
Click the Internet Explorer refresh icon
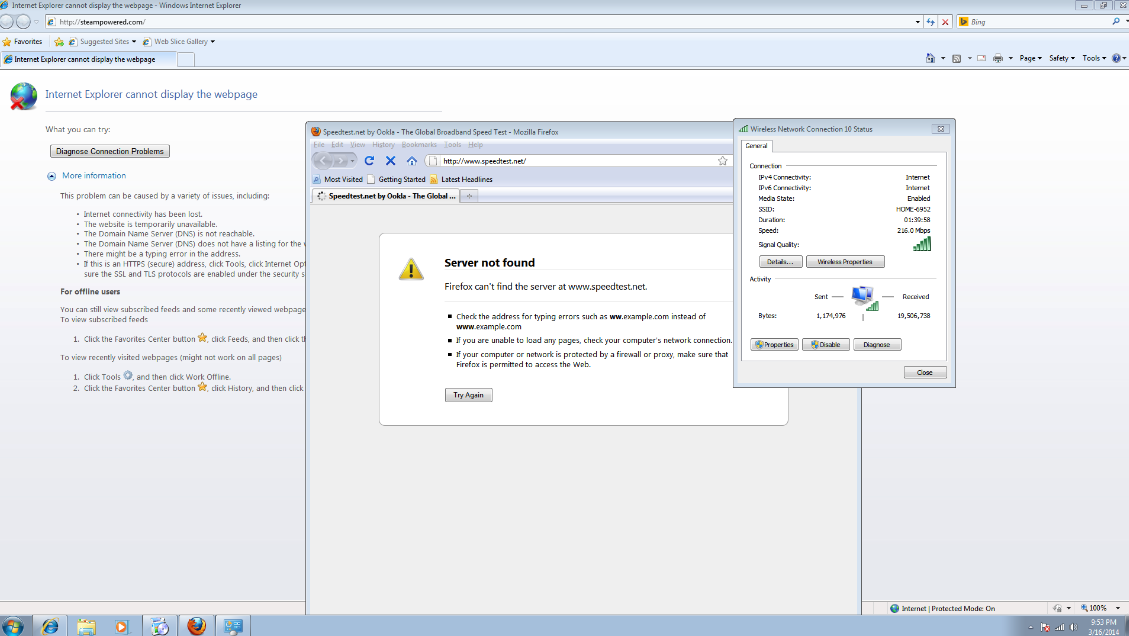(930, 22)
